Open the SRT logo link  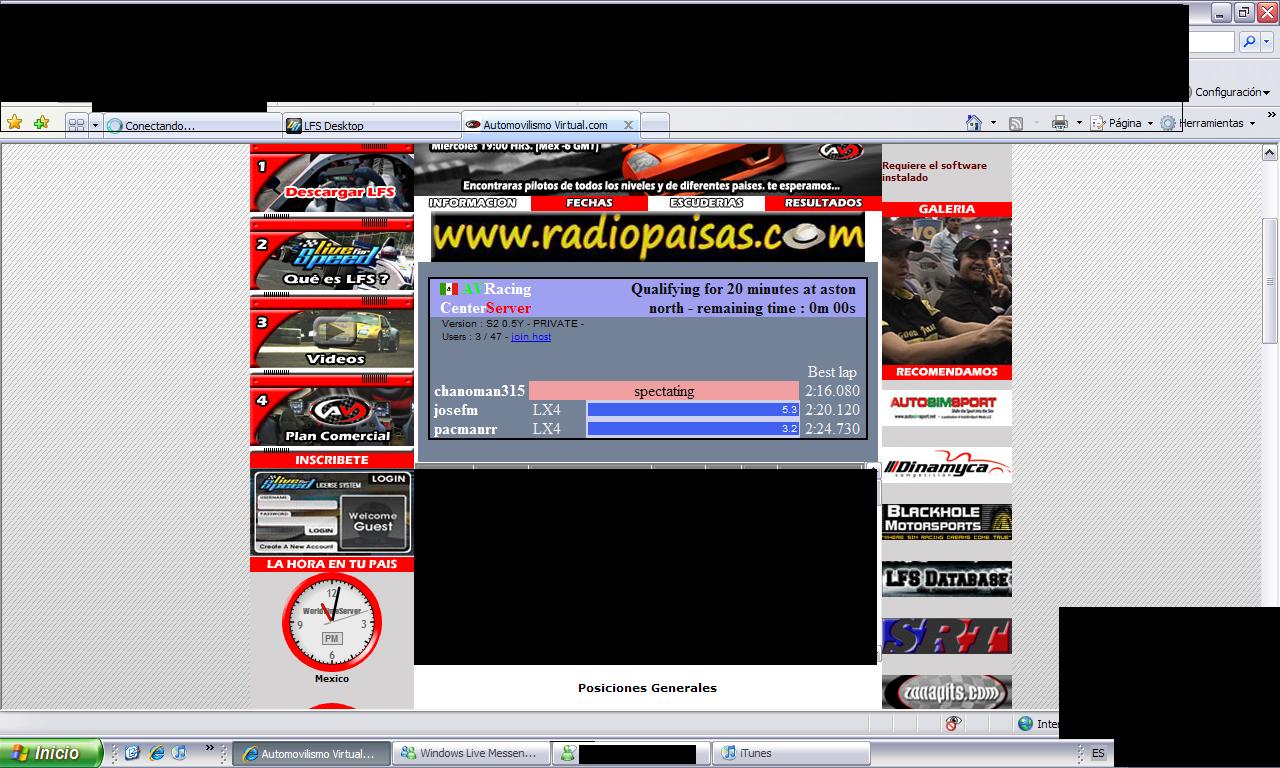[x=947, y=636]
